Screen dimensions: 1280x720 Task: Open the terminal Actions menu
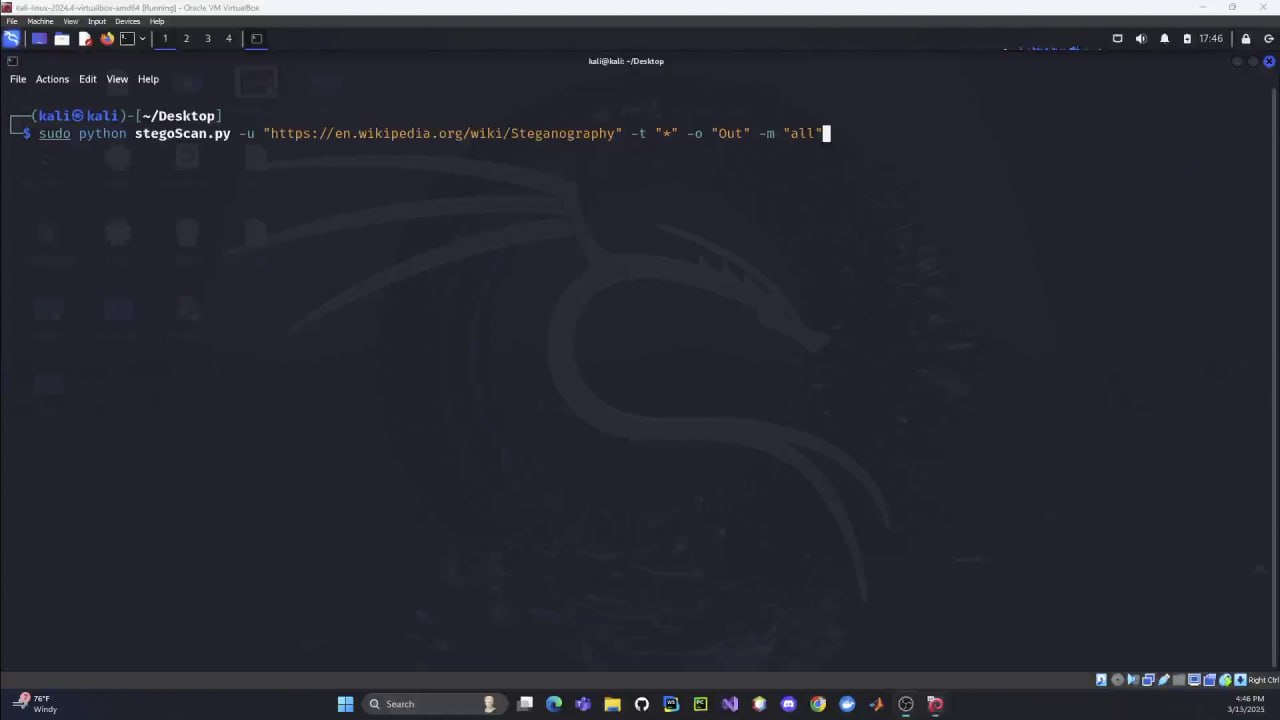52,79
